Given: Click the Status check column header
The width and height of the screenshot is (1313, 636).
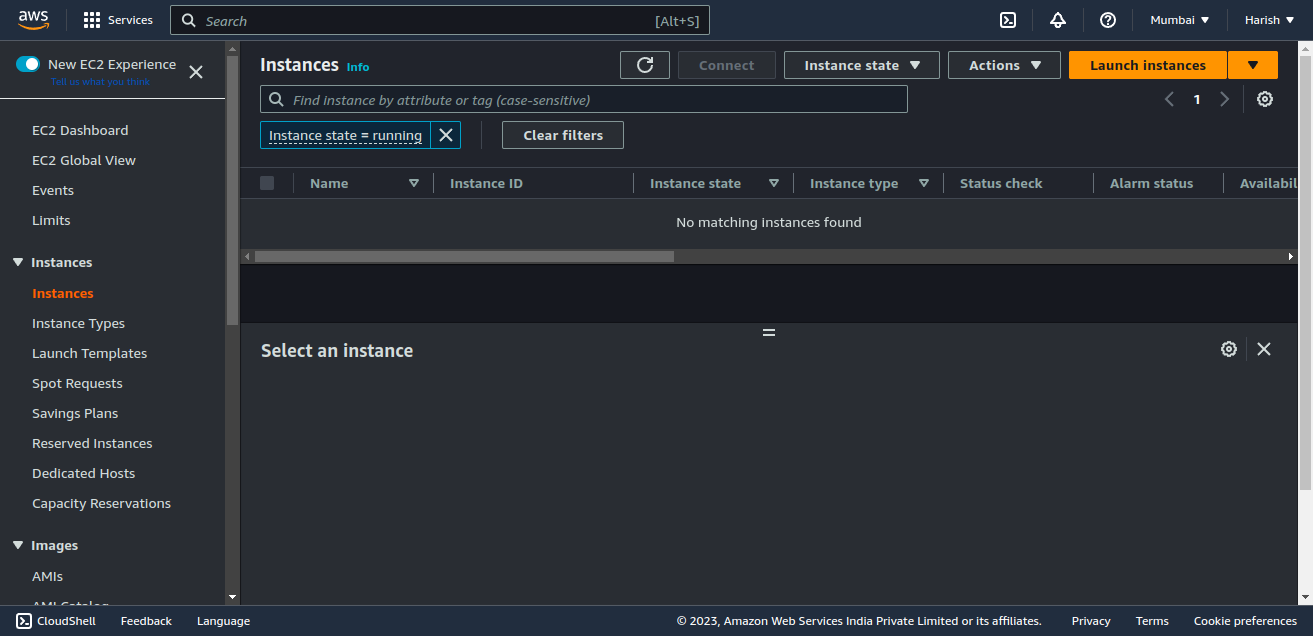Looking at the screenshot, I should pos(1001,183).
